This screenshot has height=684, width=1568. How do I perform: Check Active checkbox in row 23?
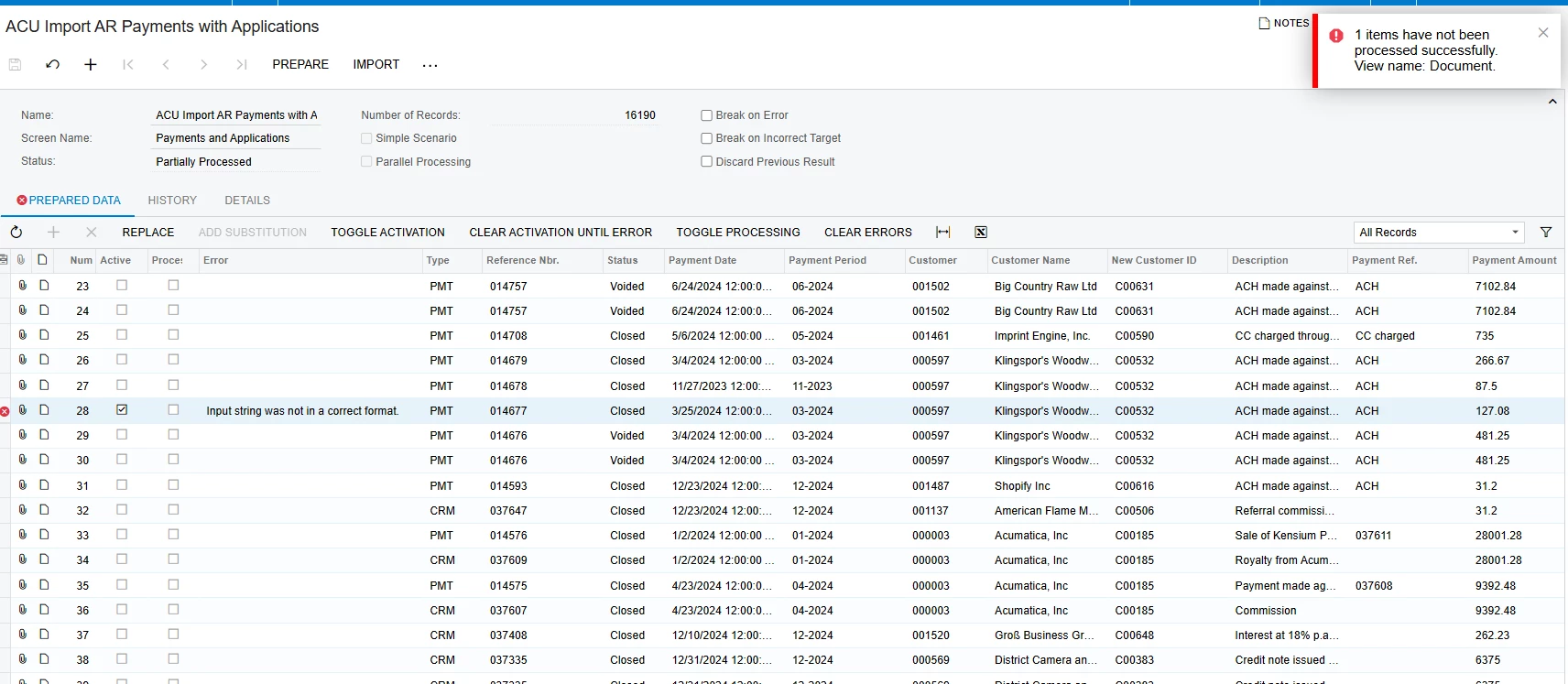point(122,286)
